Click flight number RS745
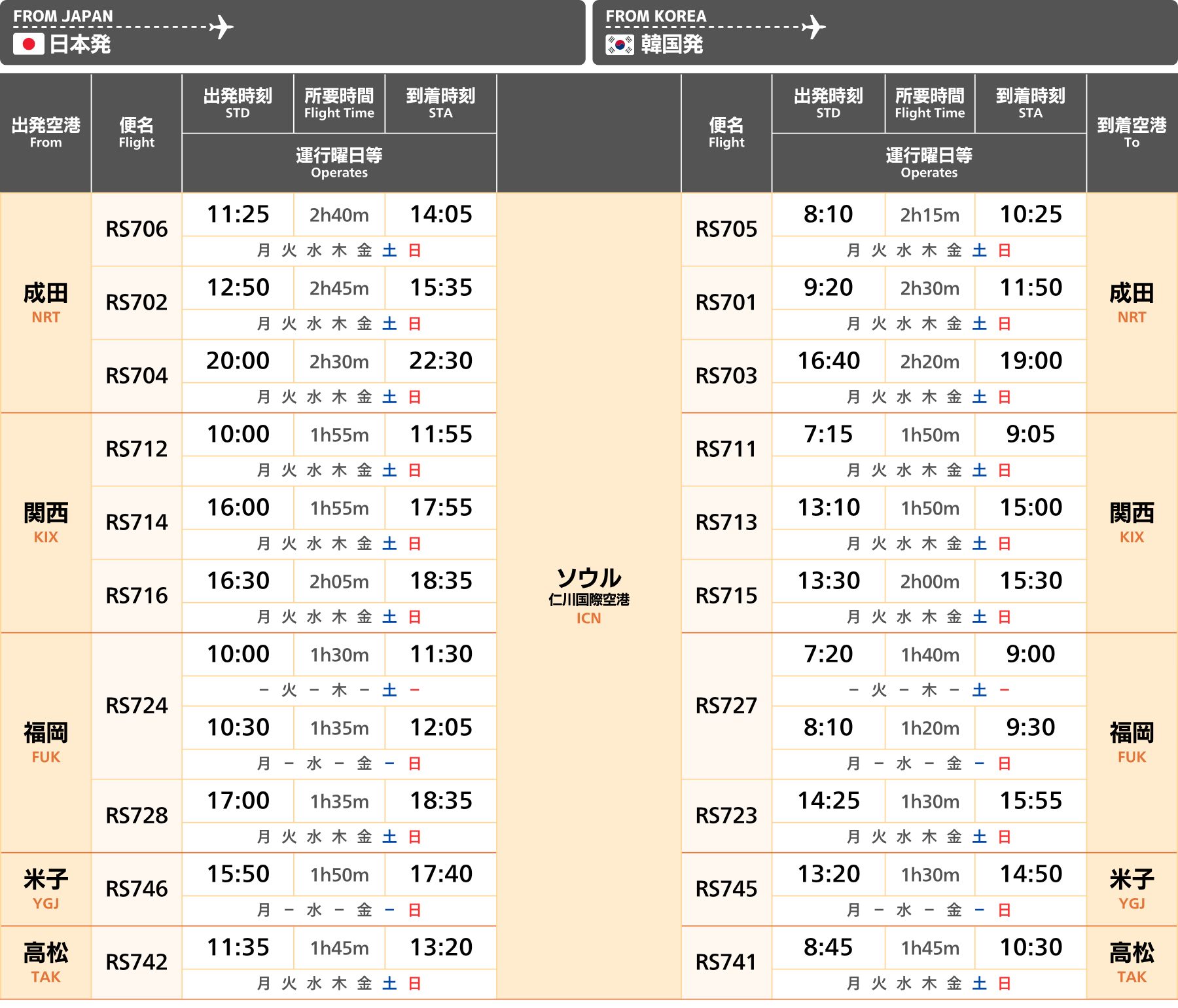The image size is (1178, 1008). (x=726, y=889)
